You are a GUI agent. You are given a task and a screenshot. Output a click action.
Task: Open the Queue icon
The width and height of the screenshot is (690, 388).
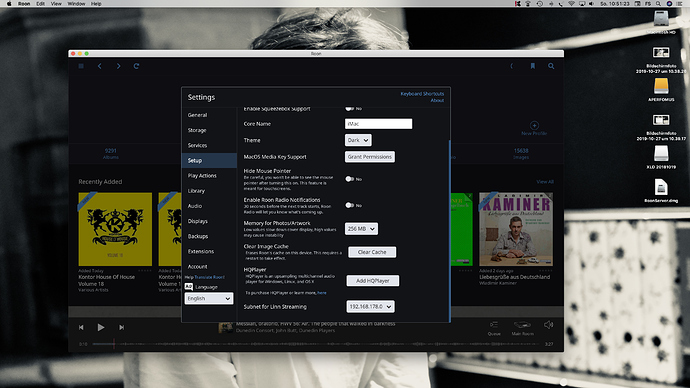click(x=494, y=325)
